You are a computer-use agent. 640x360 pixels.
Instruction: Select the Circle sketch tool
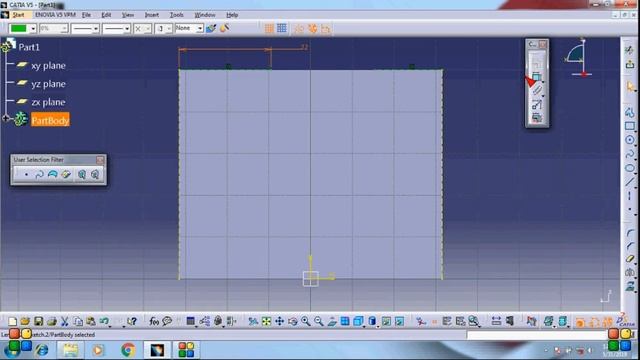tap(629, 140)
